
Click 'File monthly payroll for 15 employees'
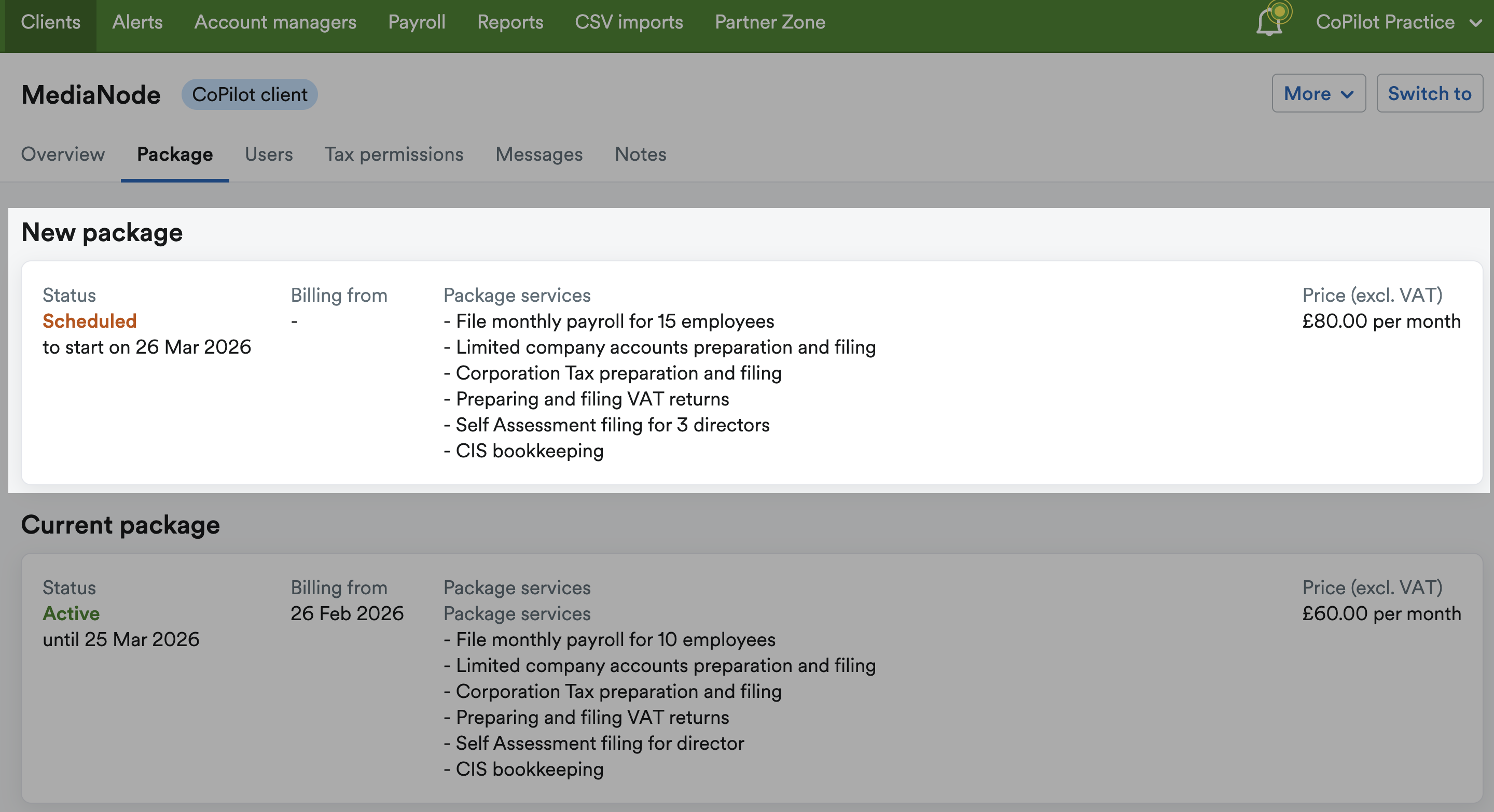tap(615, 321)
